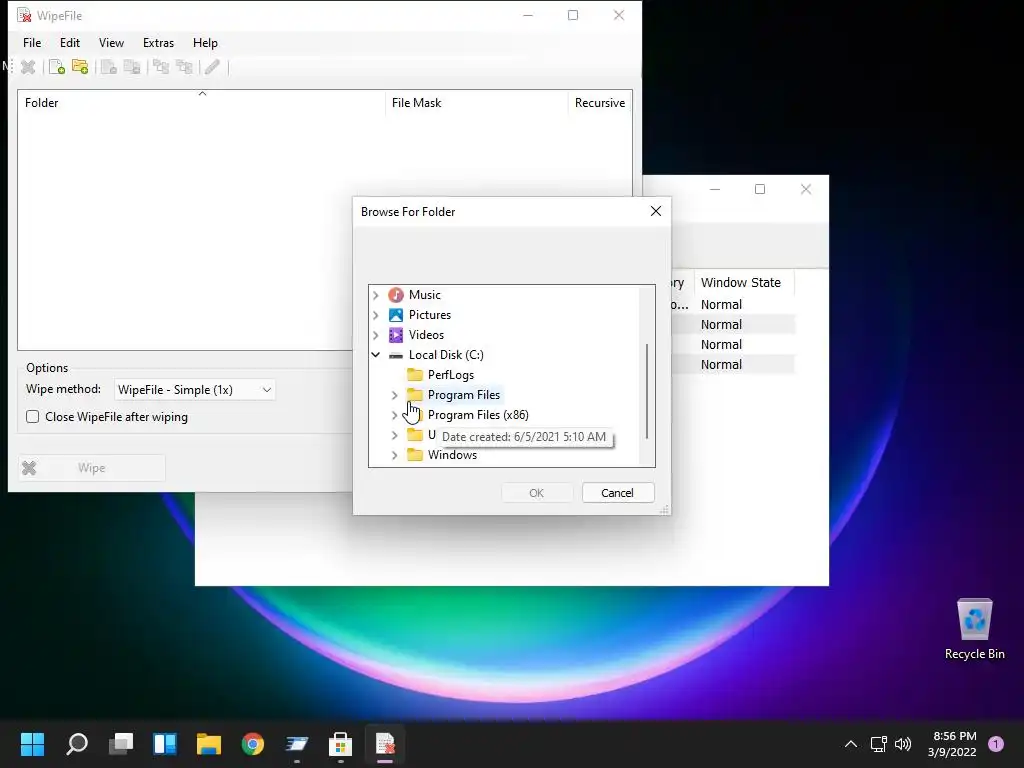The width and height of the screenshot is (1024, 768).
Task: Select the Pictures label in tree
Action: pyautogui.click(x=430, y=315)
